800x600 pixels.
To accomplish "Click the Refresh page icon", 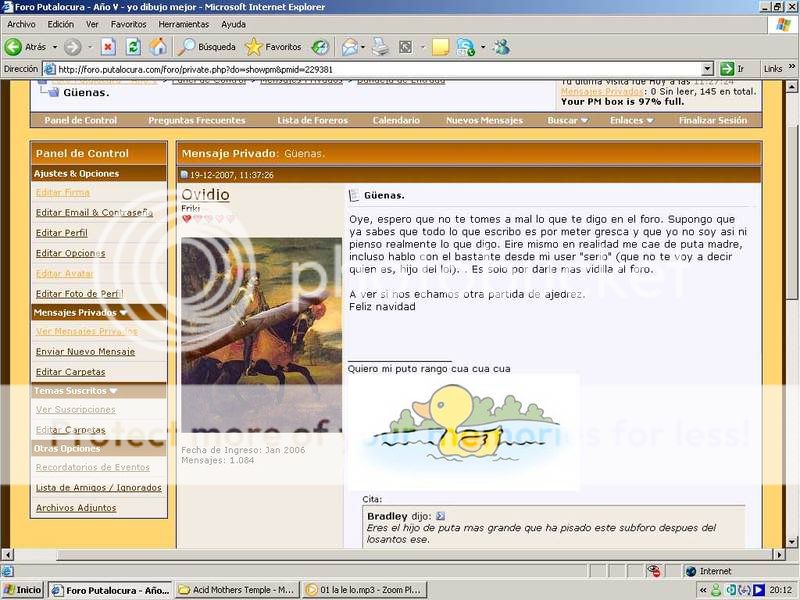I will tap(133, 47).
